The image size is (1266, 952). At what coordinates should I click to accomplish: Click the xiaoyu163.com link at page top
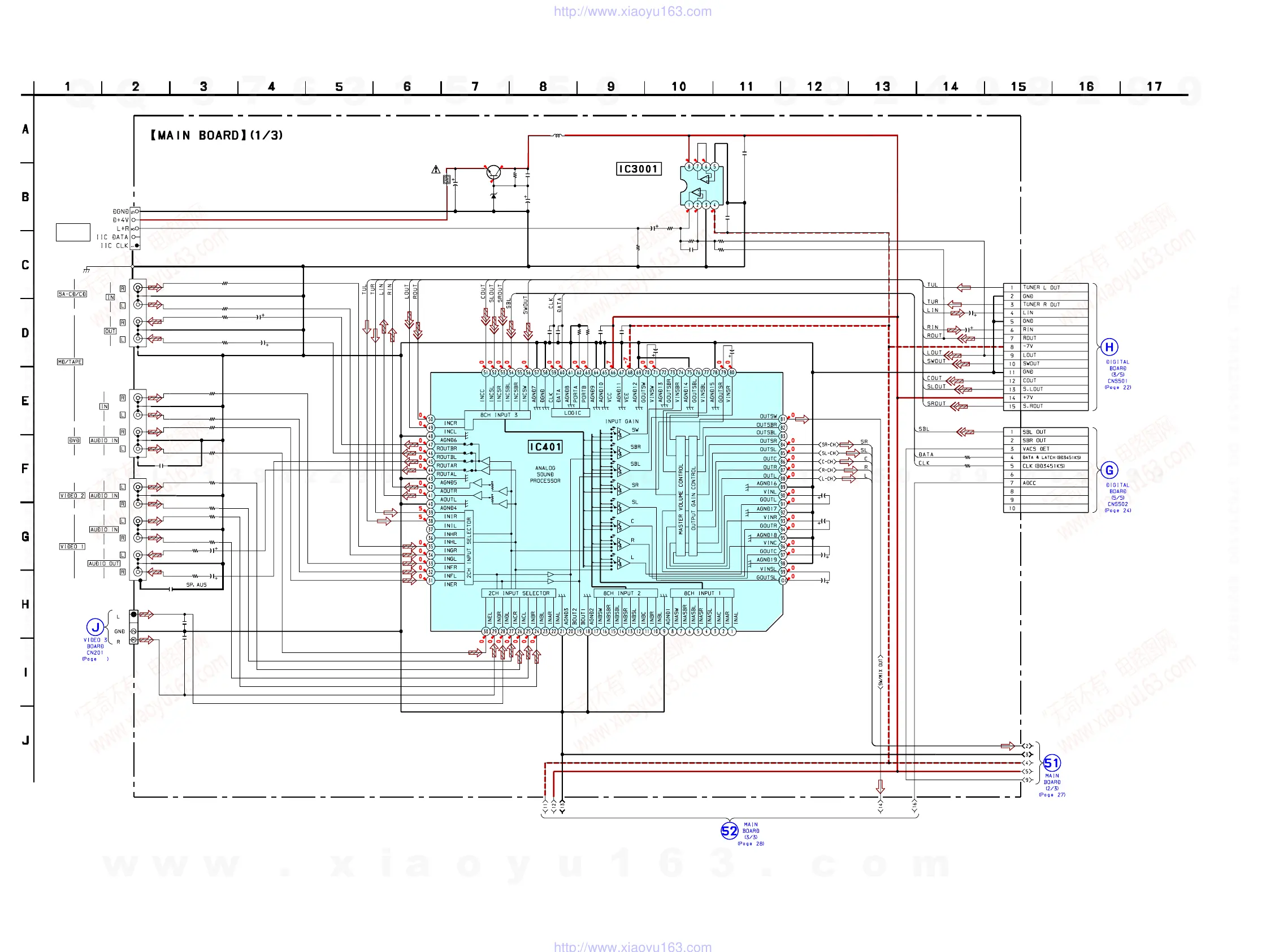tap(632, 11)
